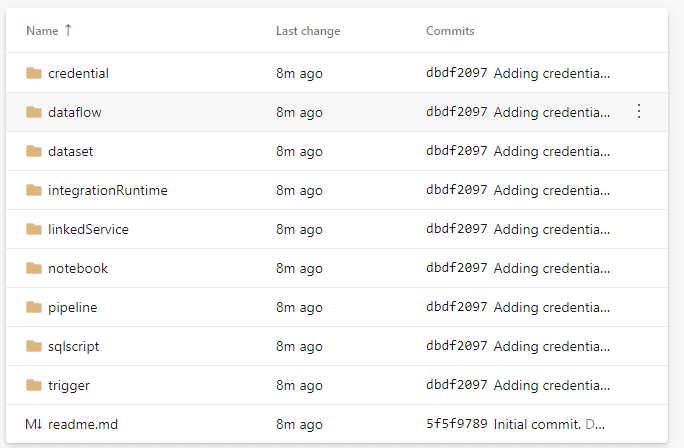Screen dimensions: 684x448
Task: Click the linkedService folder icon
Action: [x=34, y=229]
